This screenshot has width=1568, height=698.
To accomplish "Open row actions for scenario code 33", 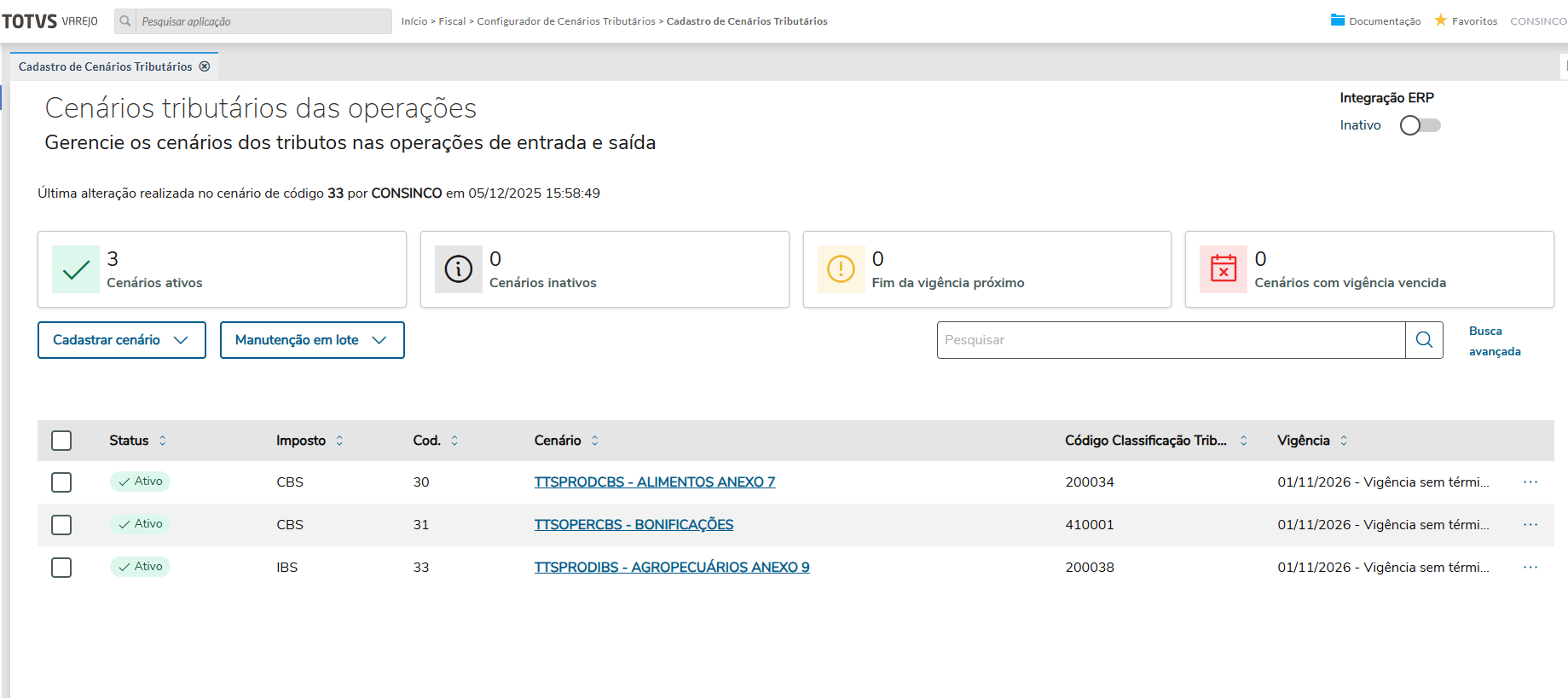I will point(1530,568).
